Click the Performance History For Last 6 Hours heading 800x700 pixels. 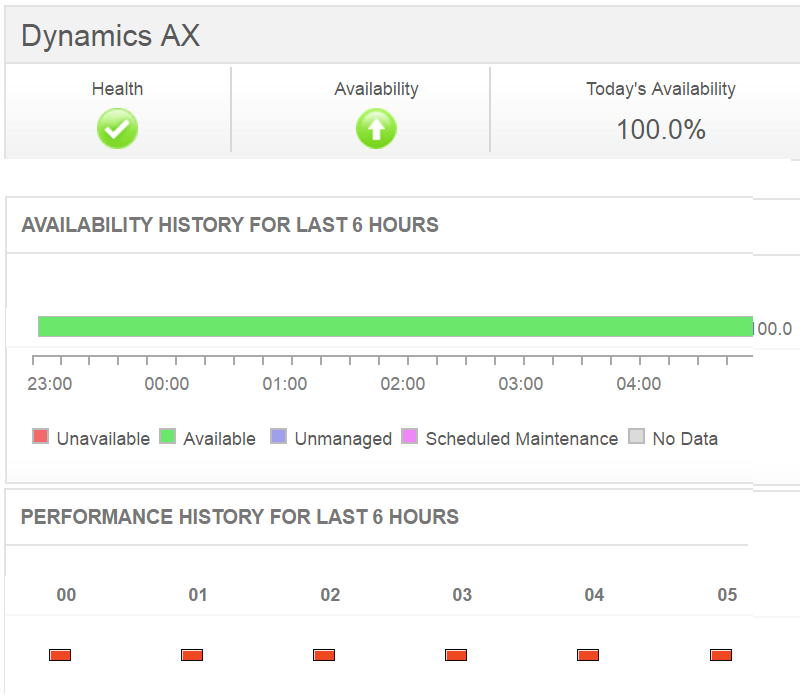[x=240, y=517]
